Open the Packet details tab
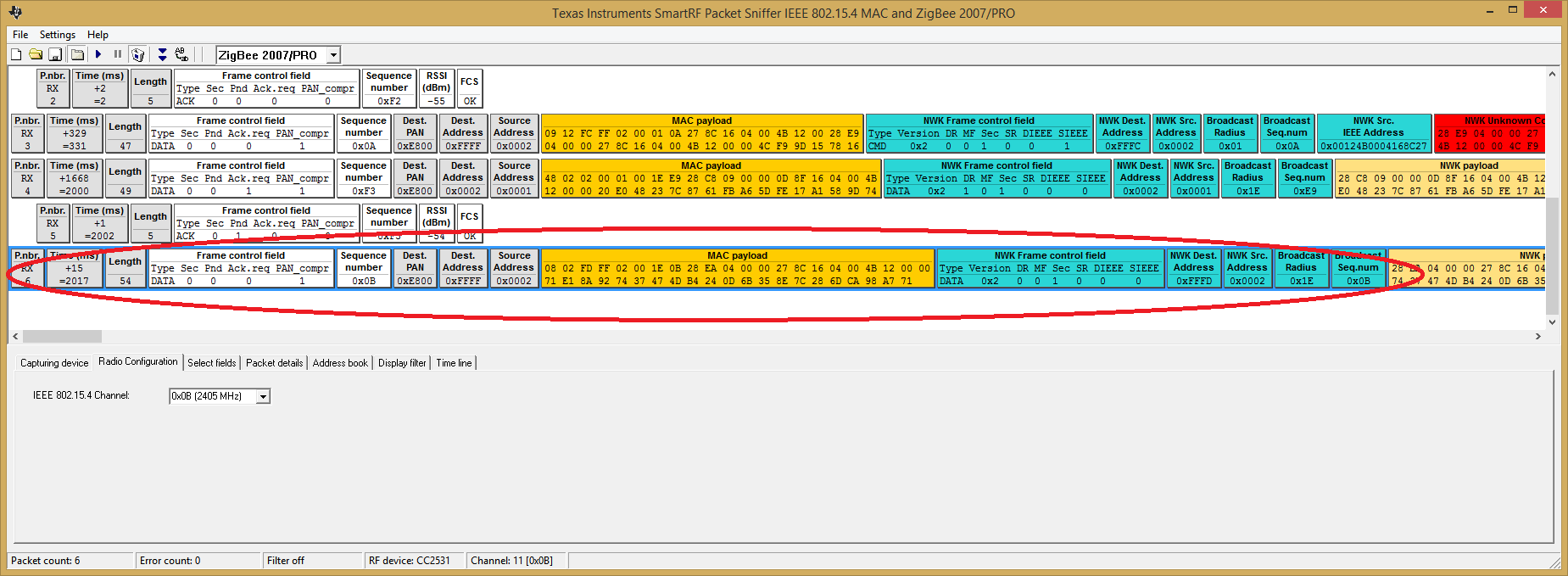 point(274,363)
